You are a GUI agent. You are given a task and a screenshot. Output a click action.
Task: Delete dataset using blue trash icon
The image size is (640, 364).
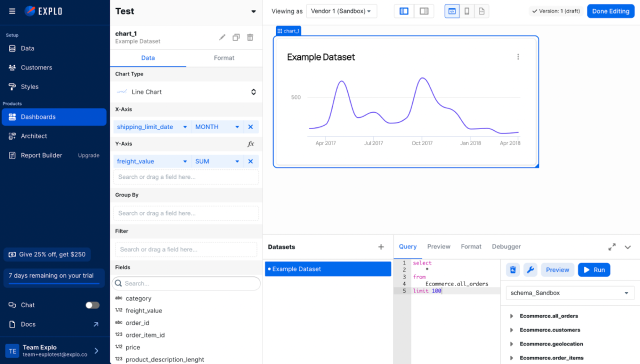pyautogui.click(x=513, y=270)
